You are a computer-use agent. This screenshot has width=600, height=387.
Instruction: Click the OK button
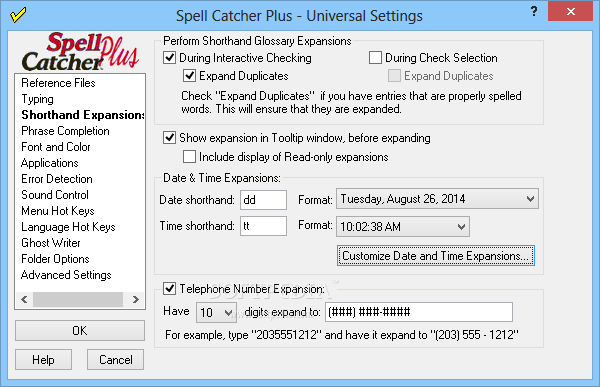80,331
